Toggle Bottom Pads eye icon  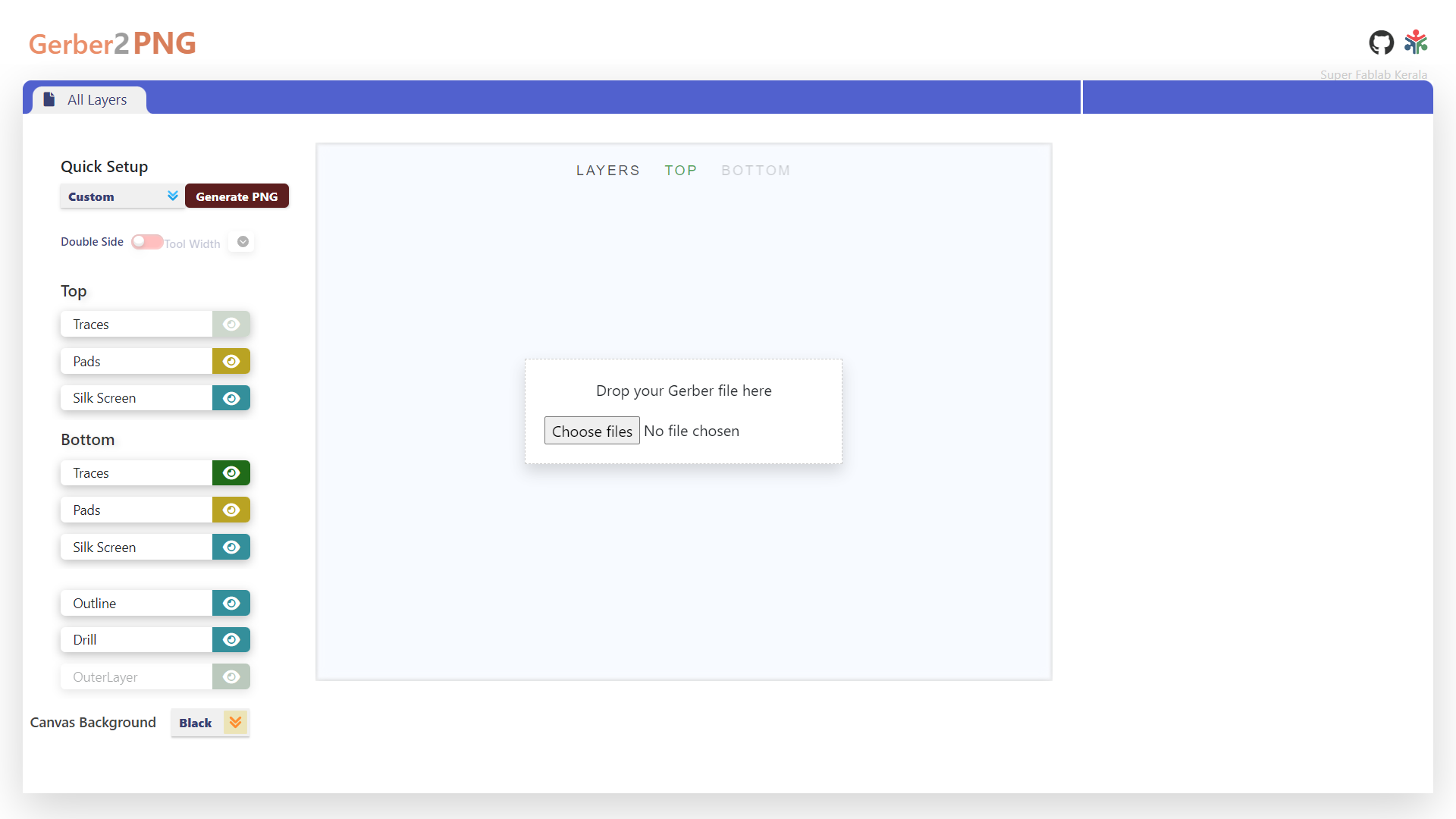tap(231, 510)
